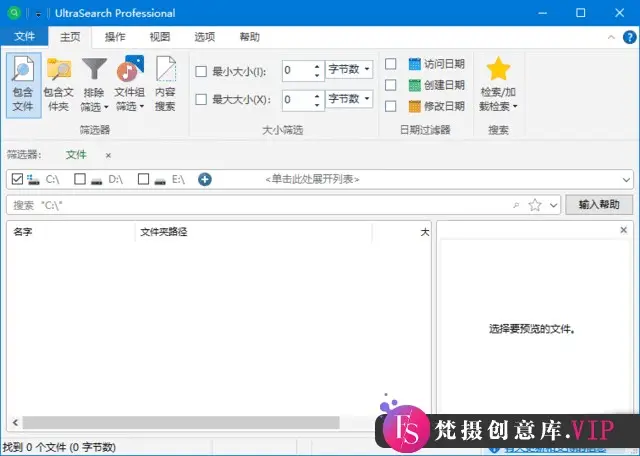Uncheck the C:\ drive checkbox
640x456 pixels.
coord(17,179)
